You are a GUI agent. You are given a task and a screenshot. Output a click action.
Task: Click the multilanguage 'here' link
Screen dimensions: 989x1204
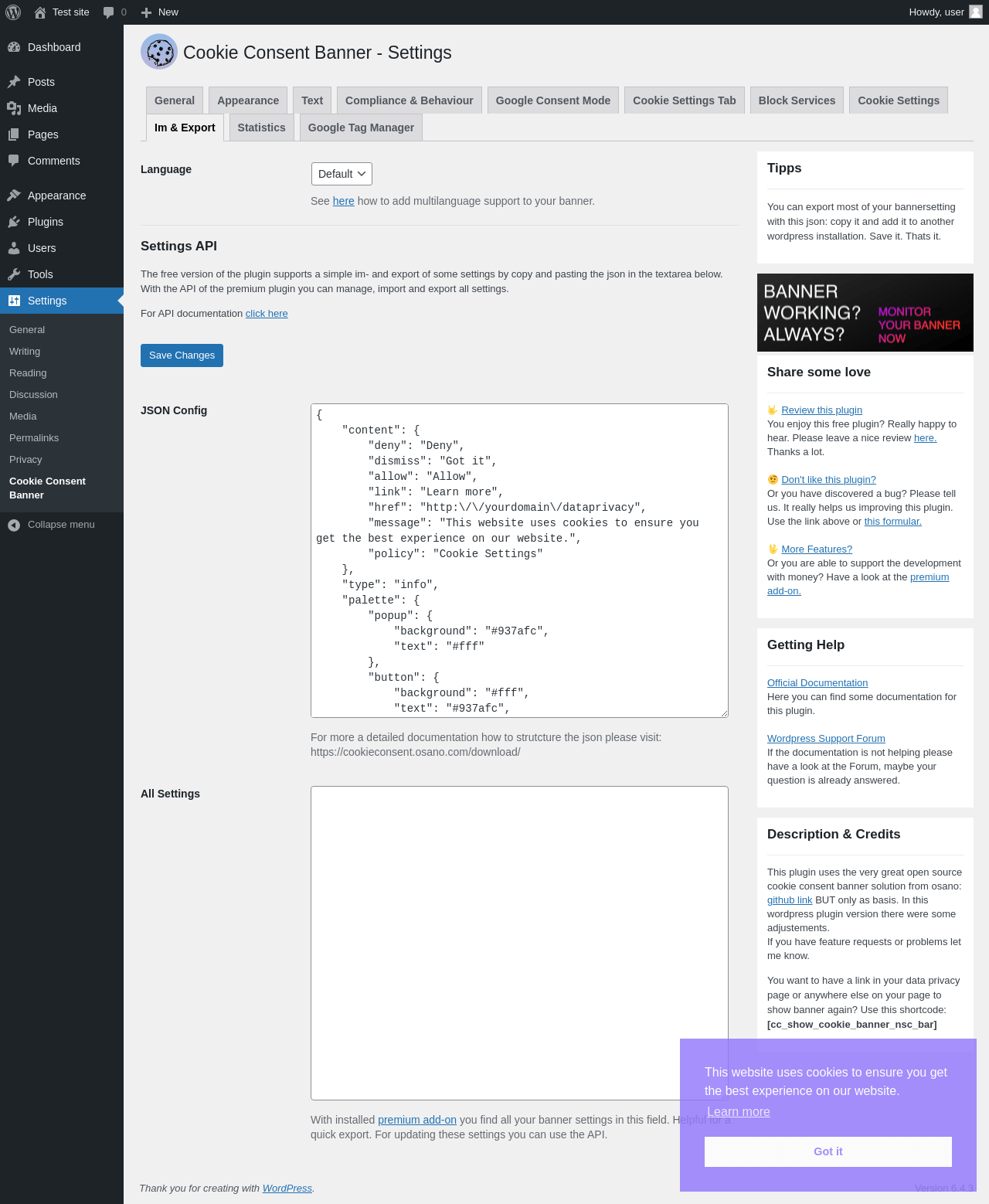tap(344, 201)
